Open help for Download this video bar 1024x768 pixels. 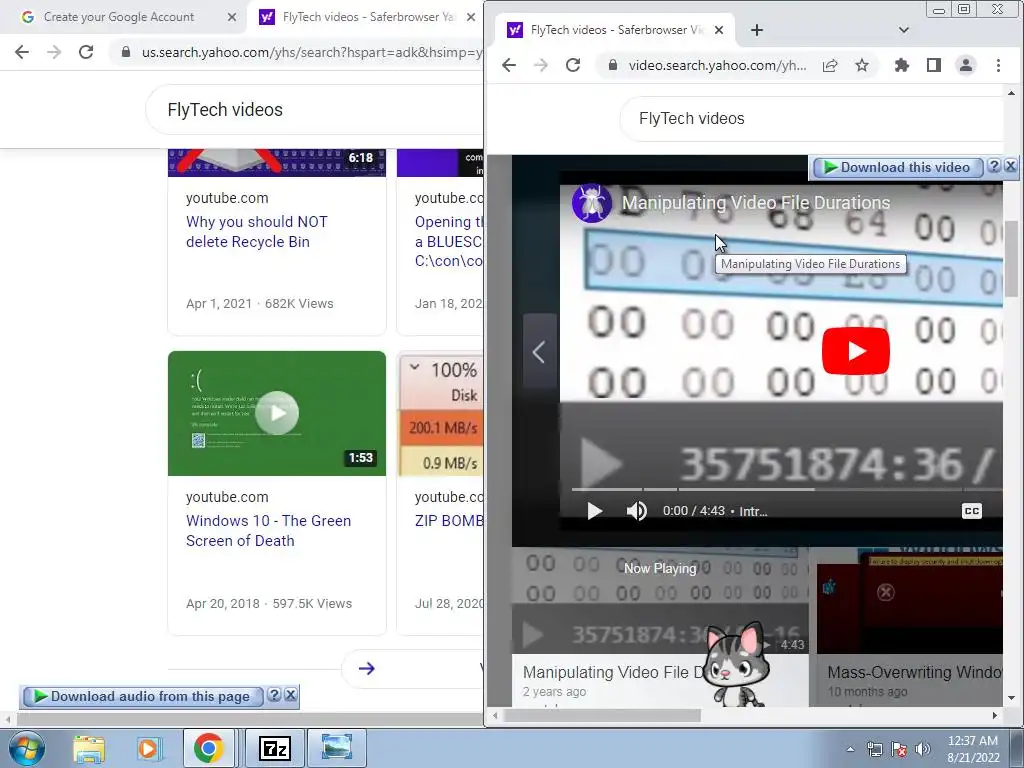pos(994,166)
